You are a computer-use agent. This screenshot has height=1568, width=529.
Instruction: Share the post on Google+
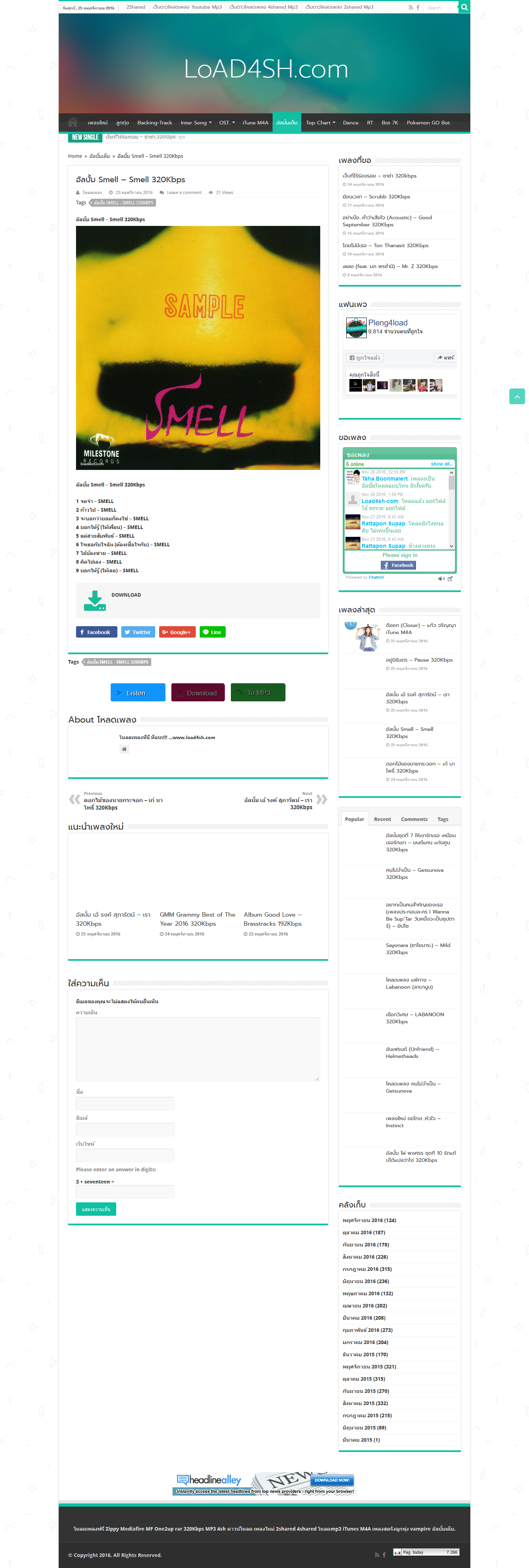tap(177, 632)
